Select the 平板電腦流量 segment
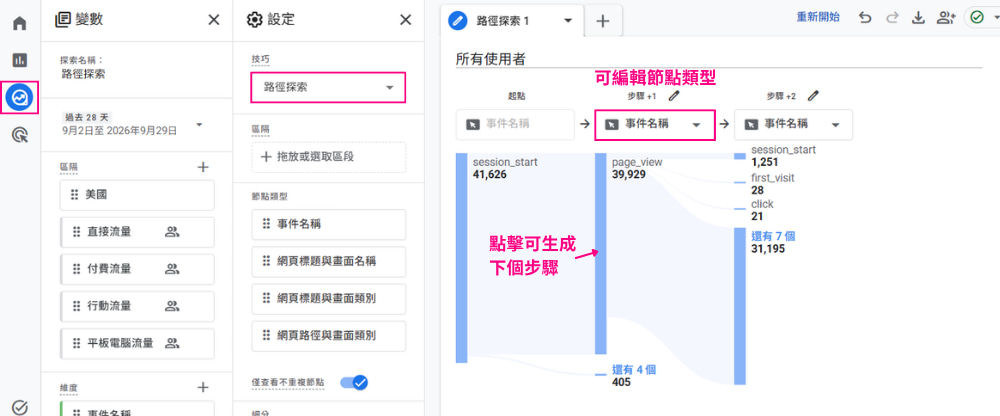1000x416 pixels. tap(137, 343)
